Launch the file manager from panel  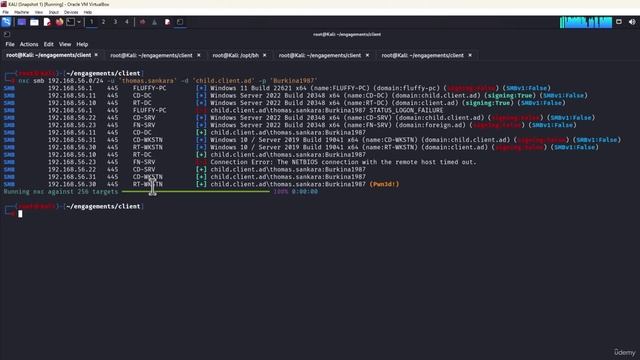34,22
